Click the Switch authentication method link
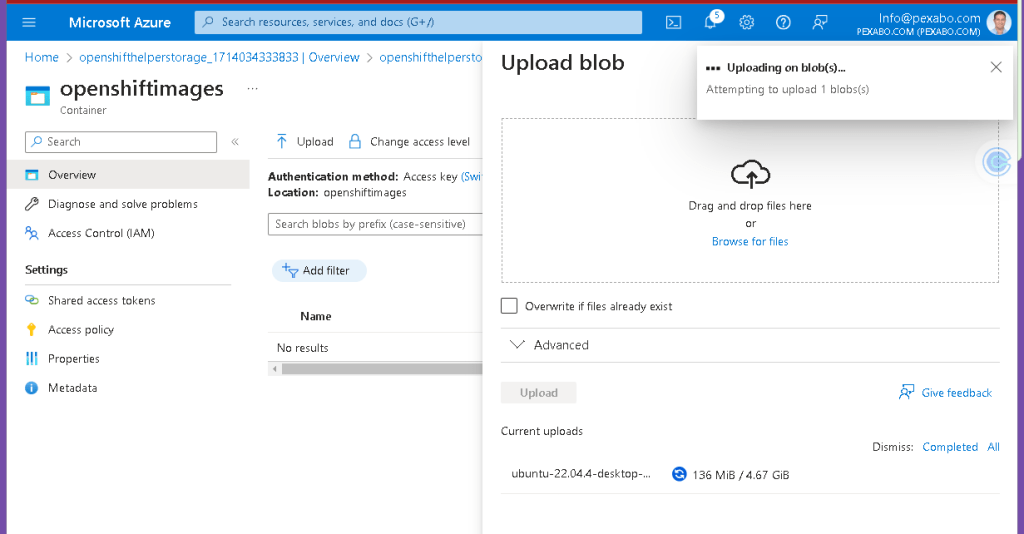1024x534 pixels. tap(472, 176)
